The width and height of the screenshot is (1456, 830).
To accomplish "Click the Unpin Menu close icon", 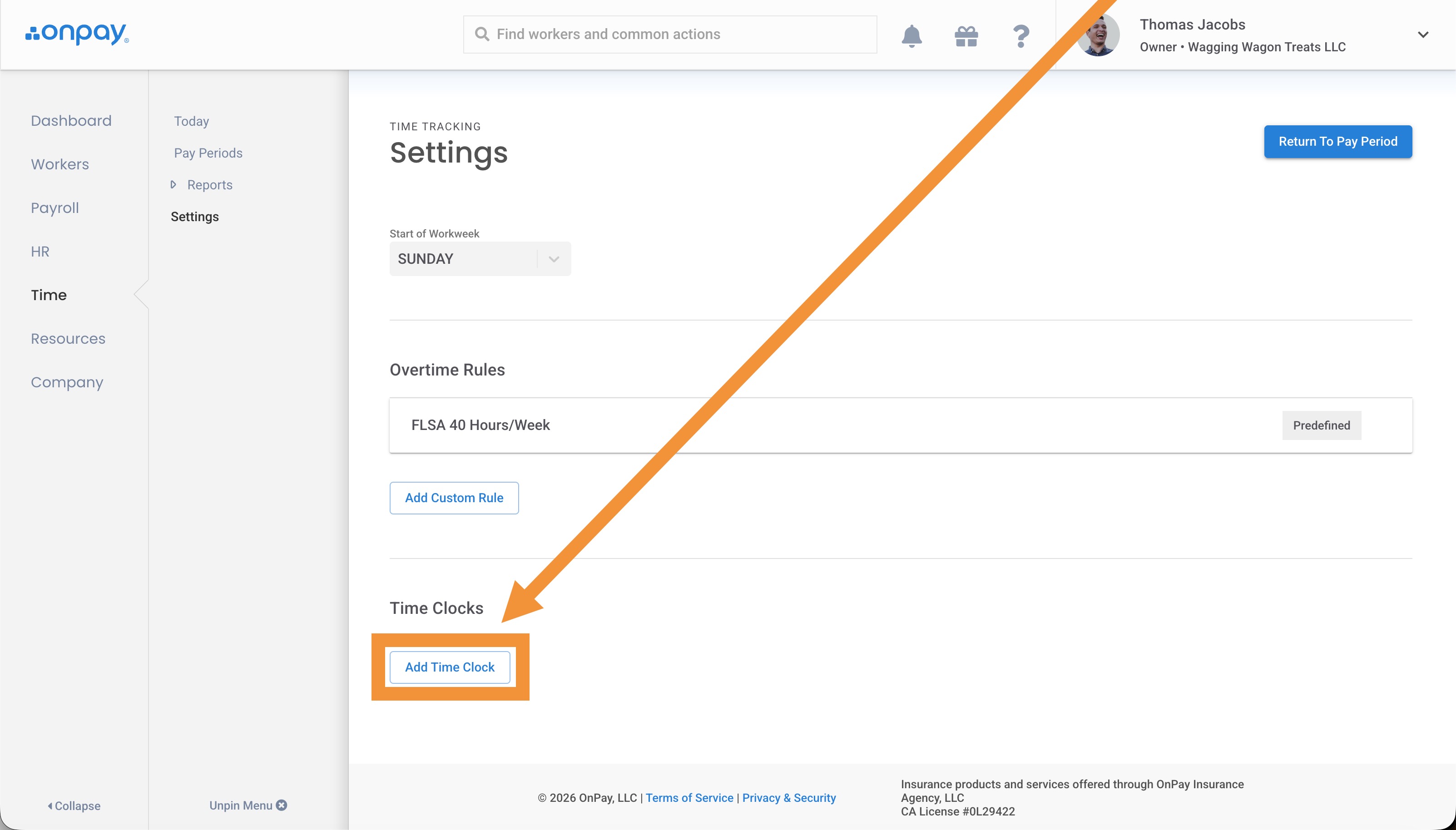I will click(x=282, y=805).
